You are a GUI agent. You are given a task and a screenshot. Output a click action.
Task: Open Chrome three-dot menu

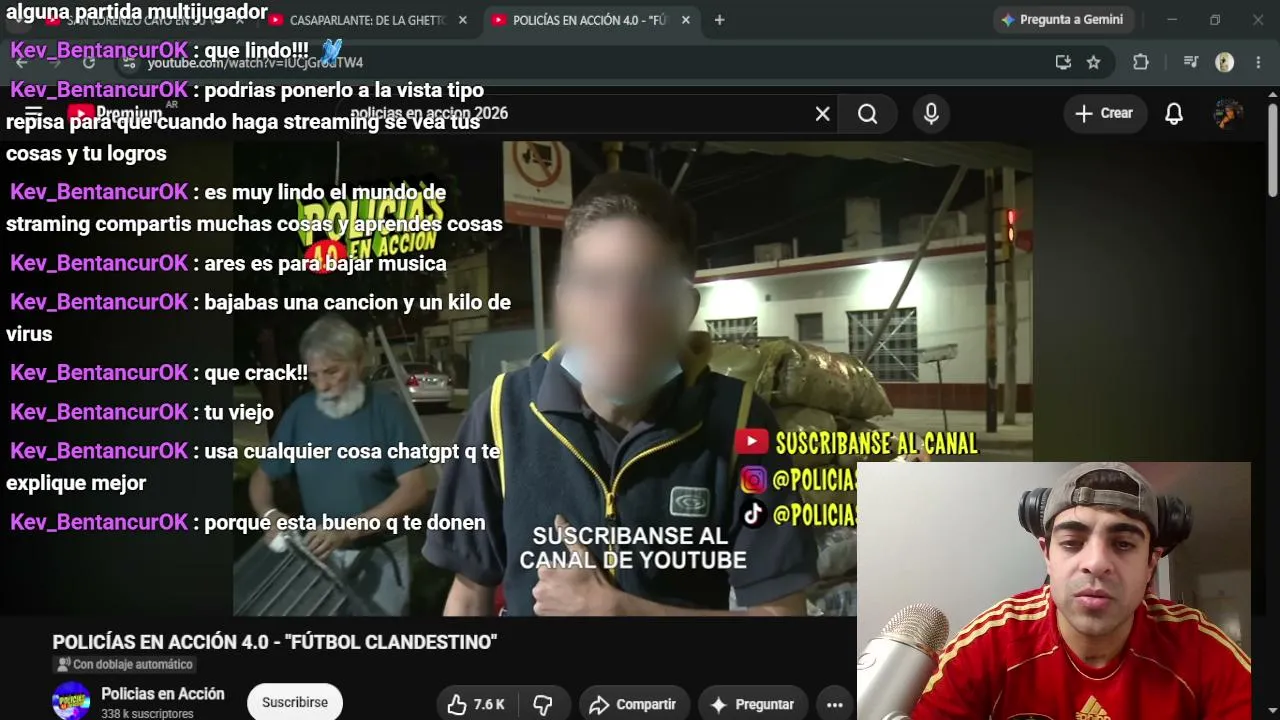pos(1258,62)
